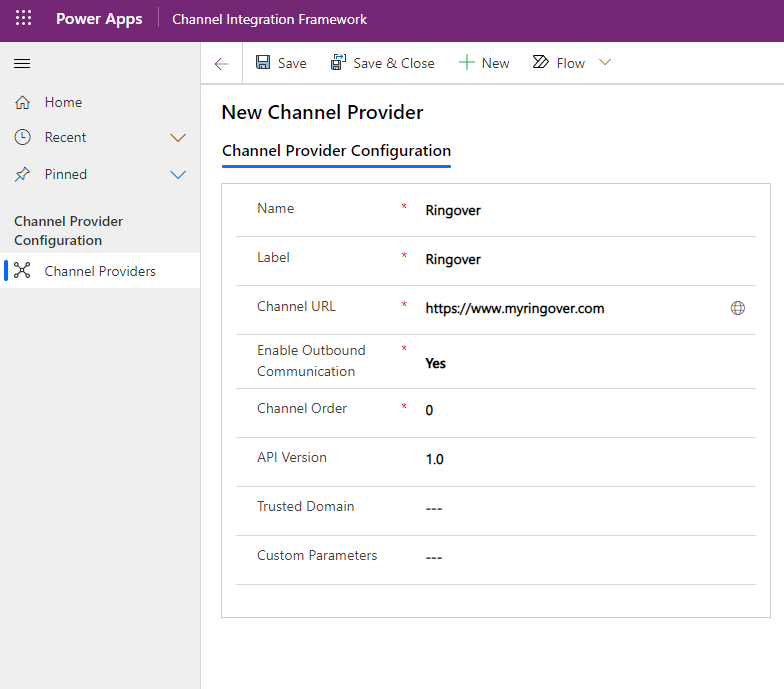Select Channel Providers in sidebar
Screen dimensions: 784x689
pos(100,270)
